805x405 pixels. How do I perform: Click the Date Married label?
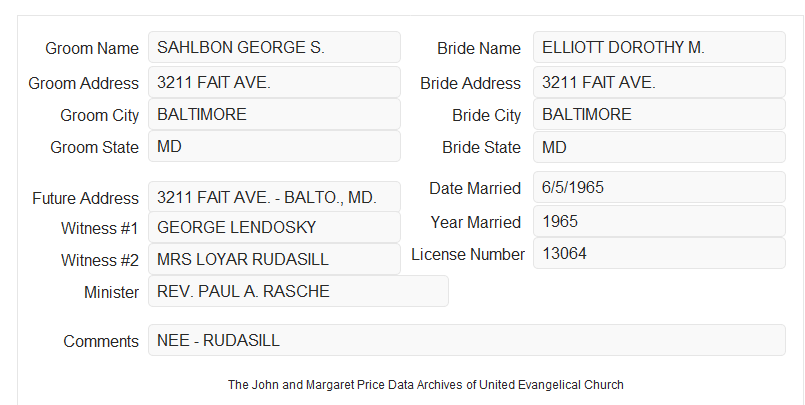[x=475, y=188]
